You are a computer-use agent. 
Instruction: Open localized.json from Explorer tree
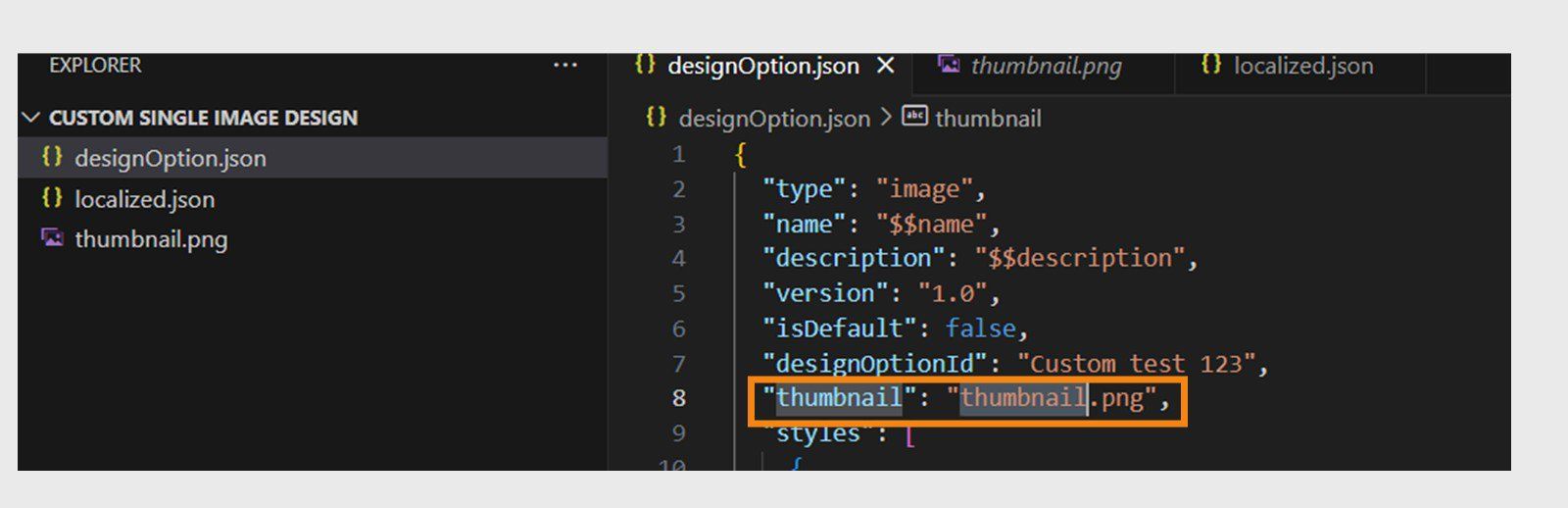pos(144,199)
